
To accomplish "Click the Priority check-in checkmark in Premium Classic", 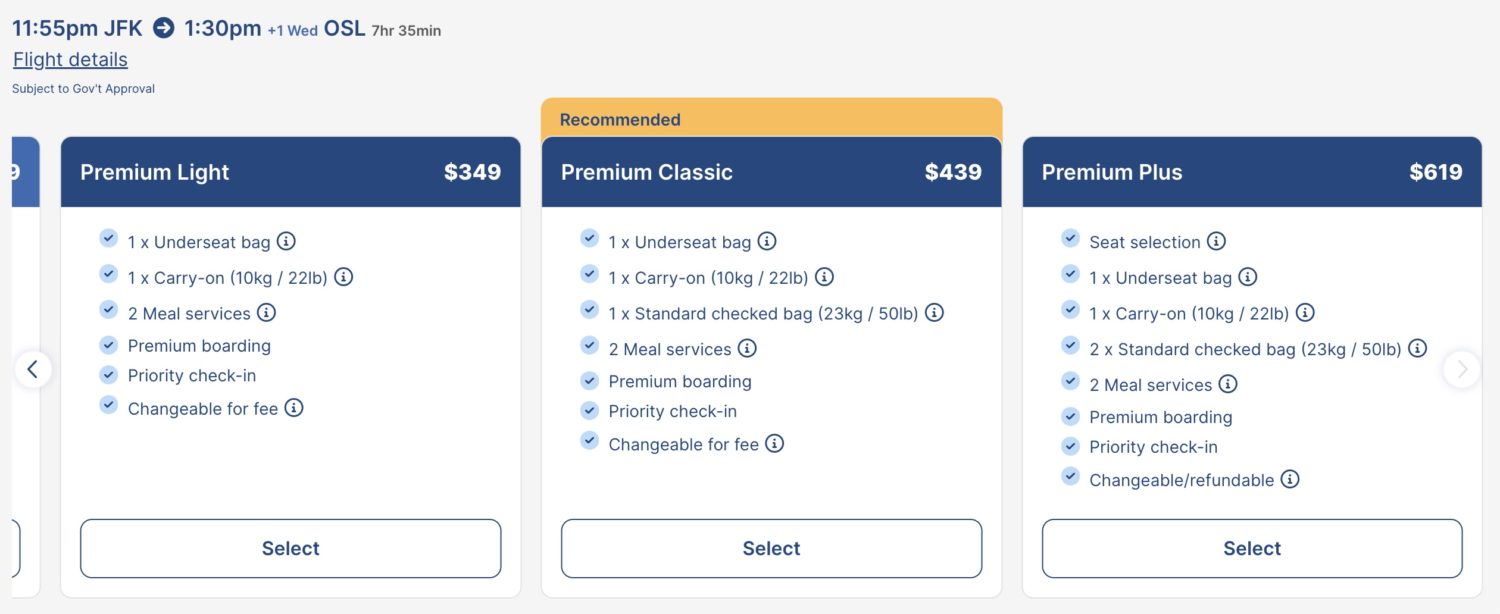I will tap(589, 410).
